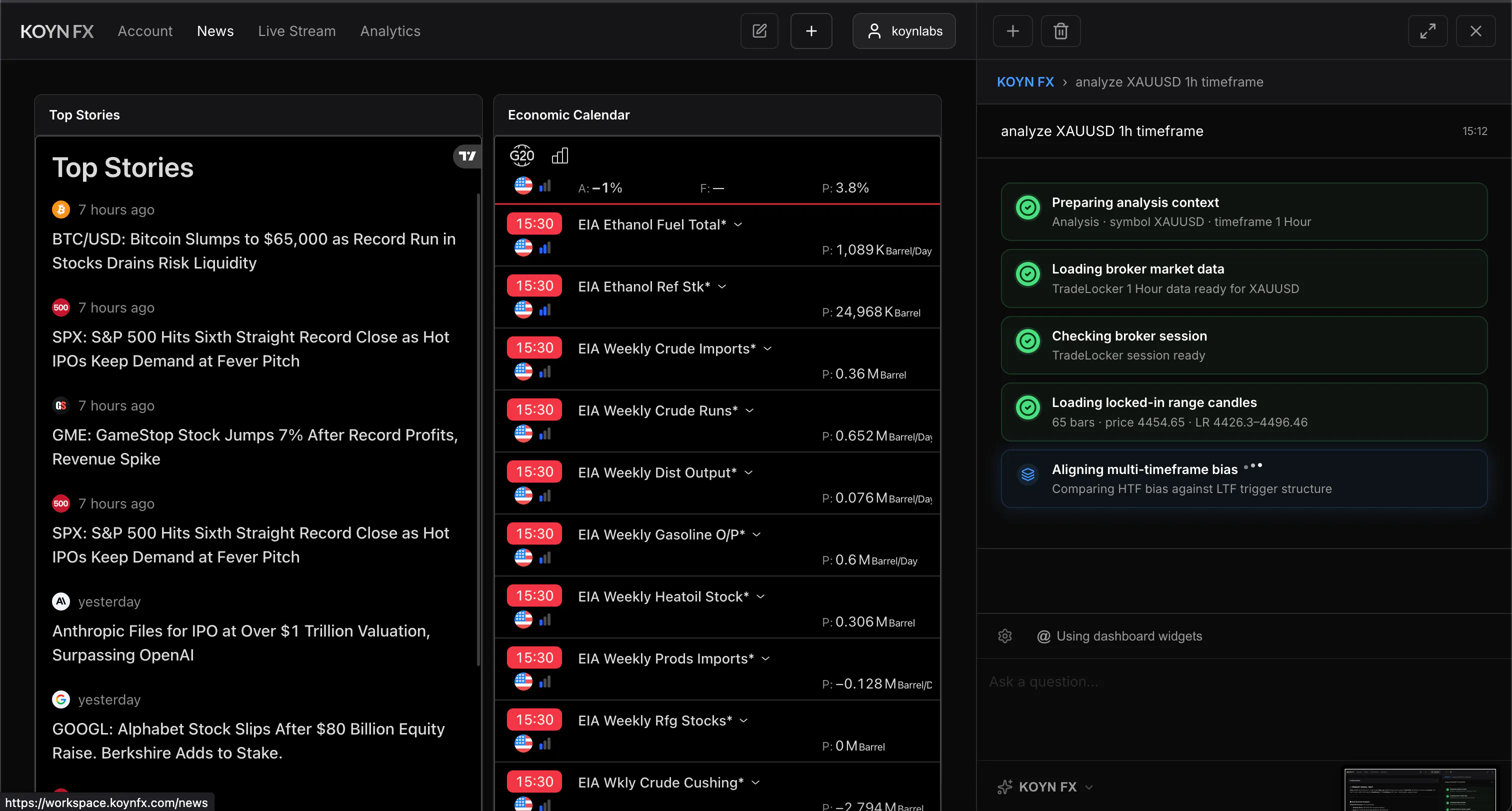
Task: Open the KOYN FX model selector dropdown
Action: click(x=1045, y=787)
